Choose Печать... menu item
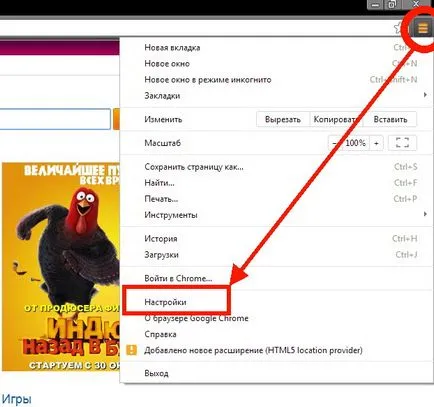 click(277, 199)
